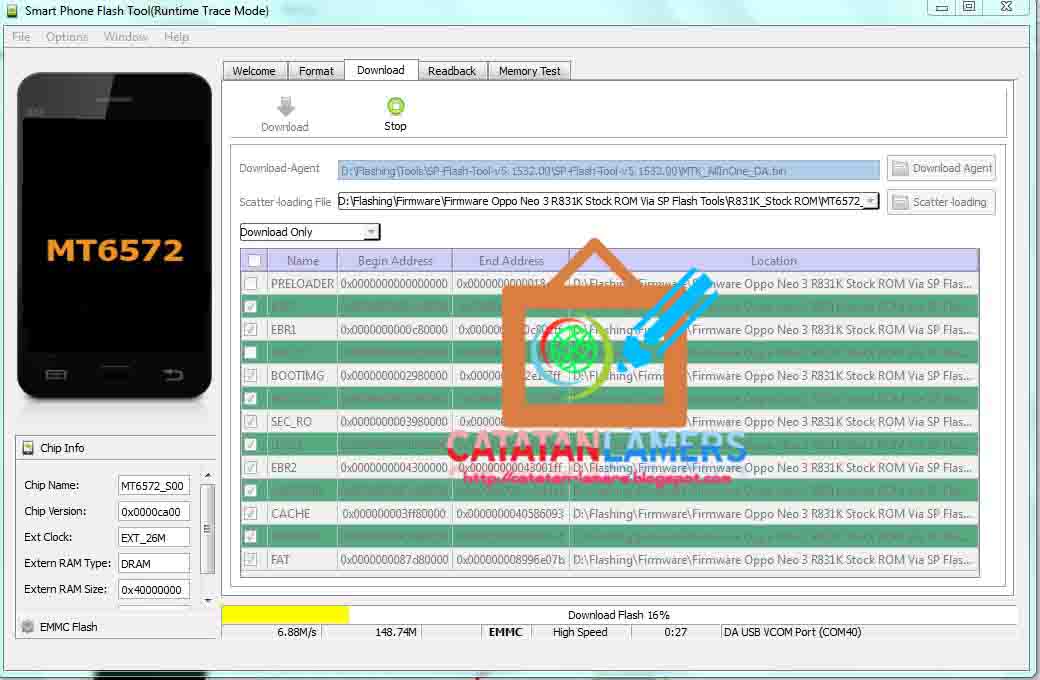Toggle the select-all header checkbox
The width and height of the screenshot is (1040, 680).
click(254, 261)
